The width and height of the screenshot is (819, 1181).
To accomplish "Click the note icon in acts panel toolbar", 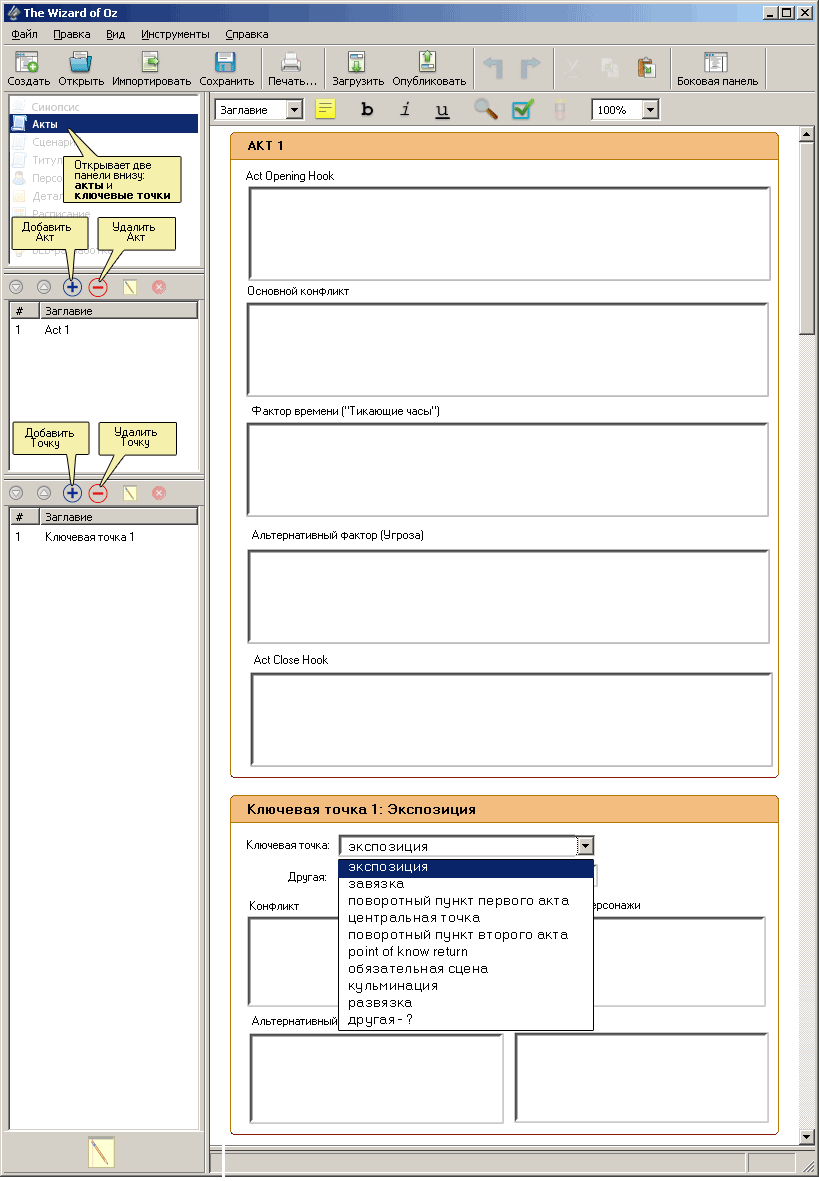I will [130, 287].
